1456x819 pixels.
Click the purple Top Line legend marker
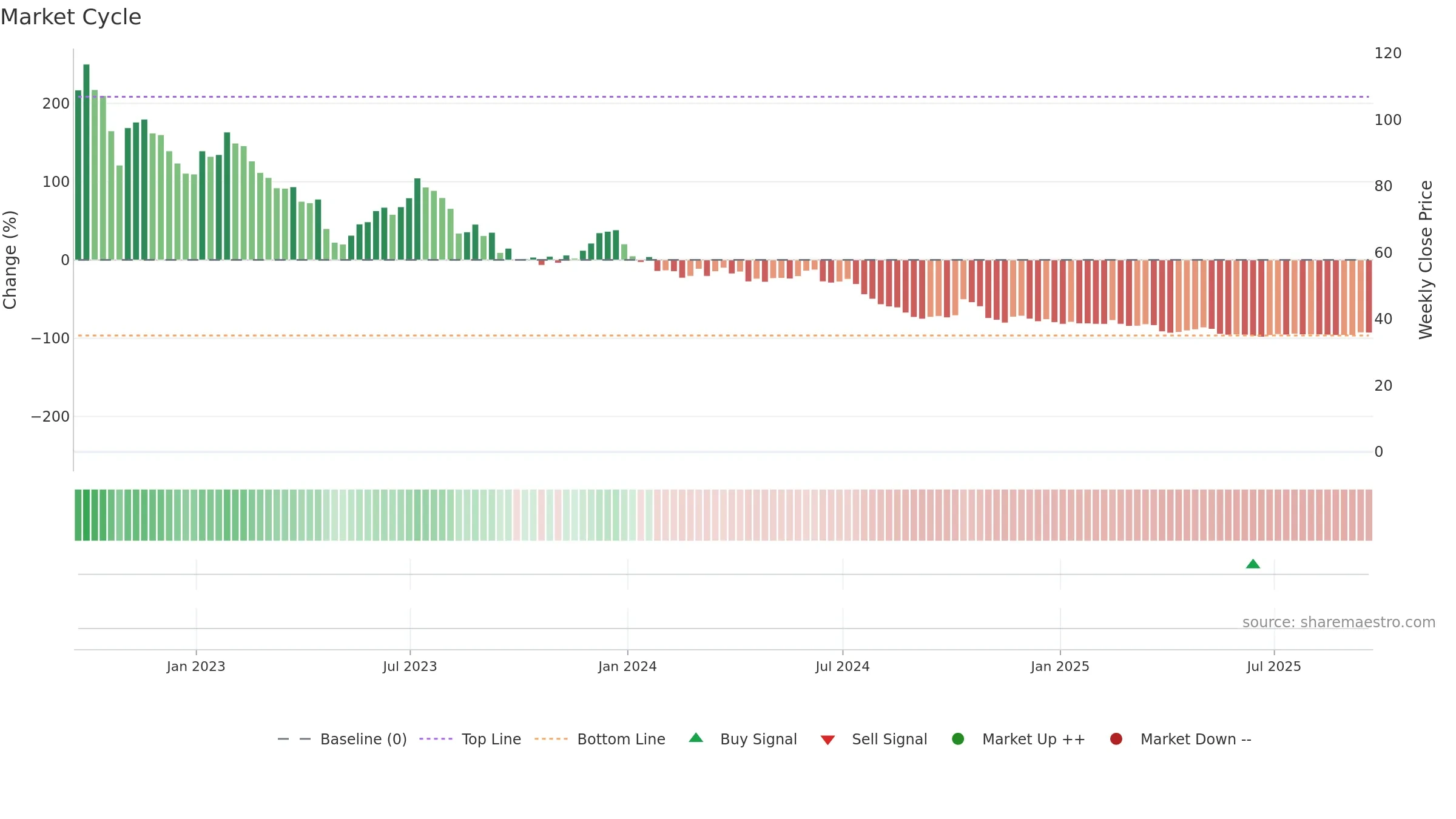click(436, 739)
